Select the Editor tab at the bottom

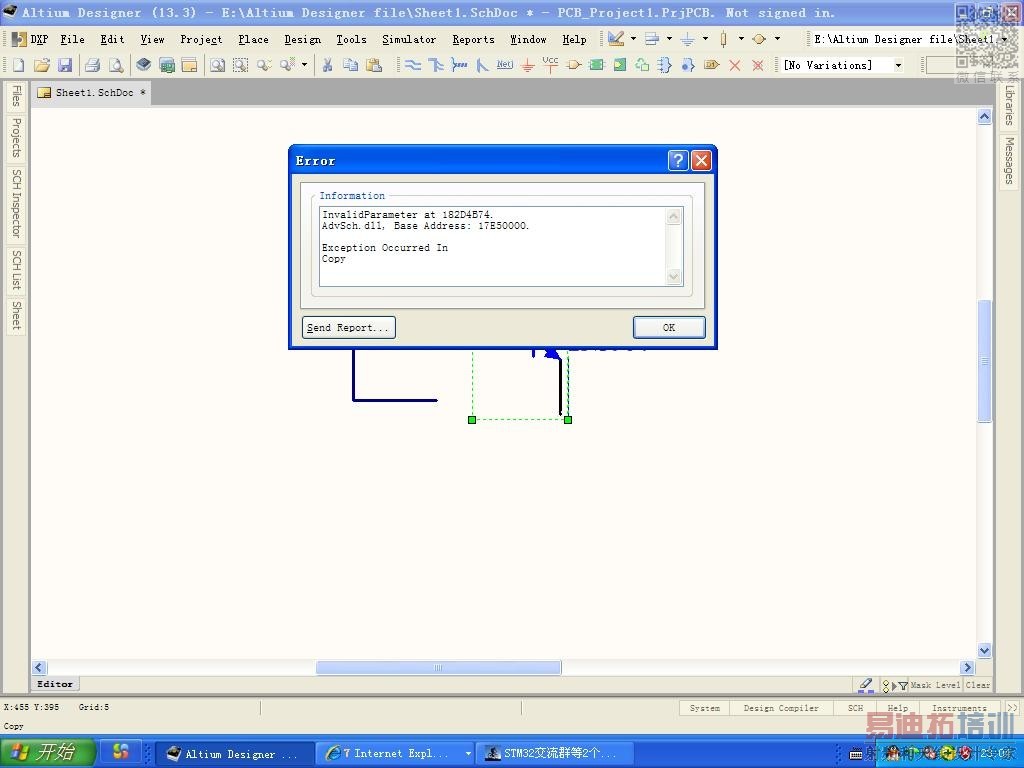pos(55,684)
